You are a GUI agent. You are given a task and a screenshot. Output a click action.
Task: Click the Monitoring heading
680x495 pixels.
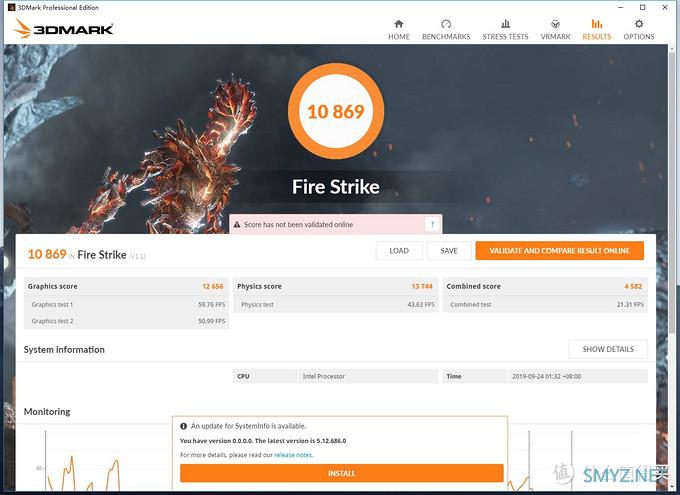pyautogui.click(x=47, y=412)
